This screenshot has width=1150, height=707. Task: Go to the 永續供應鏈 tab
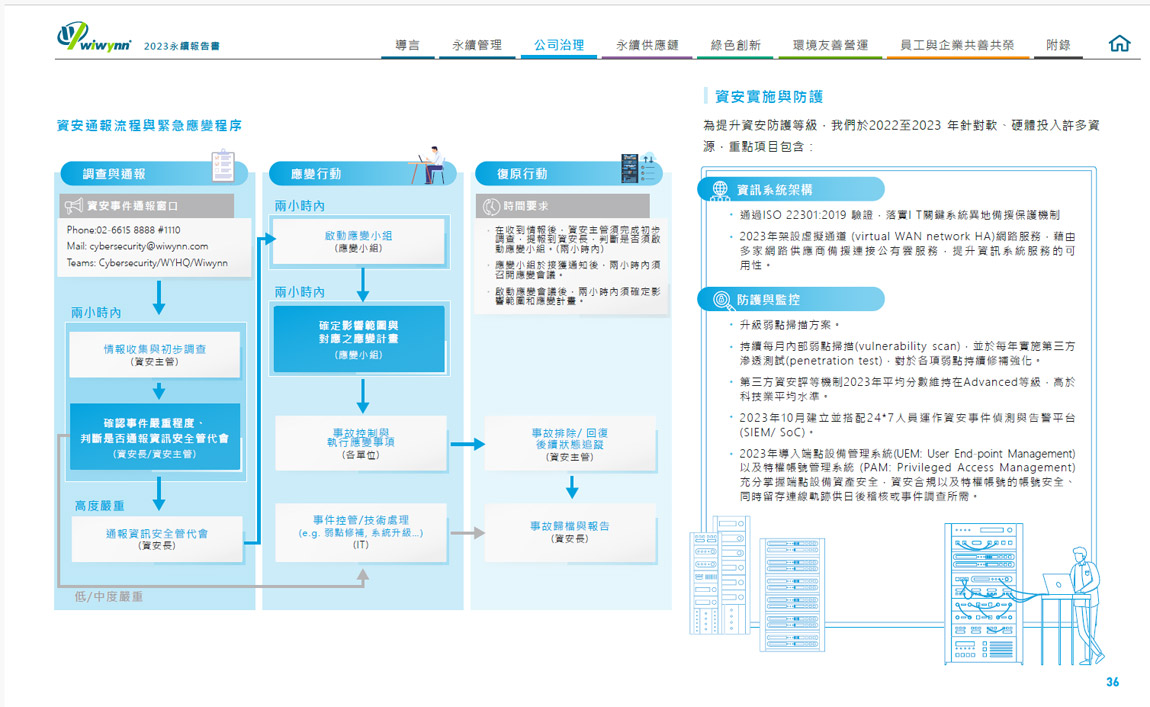pyautogui.click(x=647, y=45)
